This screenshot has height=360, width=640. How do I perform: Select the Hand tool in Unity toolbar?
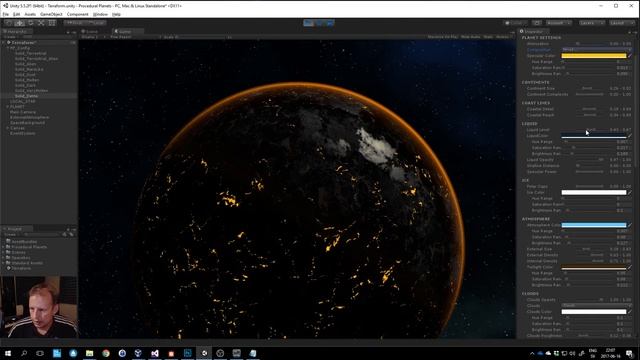pyautogui.click(x=9, y=23)
